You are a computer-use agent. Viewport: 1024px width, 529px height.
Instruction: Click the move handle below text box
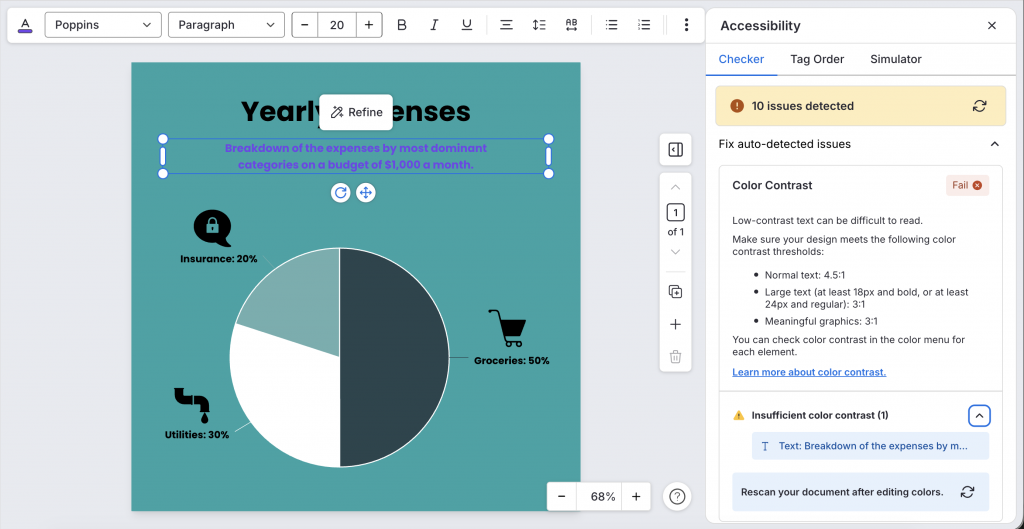[366, 193]
